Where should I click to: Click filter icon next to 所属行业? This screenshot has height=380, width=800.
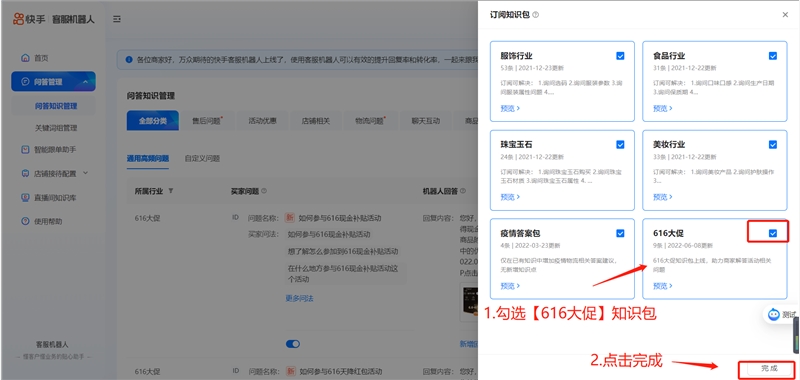[x=170, y=191]
